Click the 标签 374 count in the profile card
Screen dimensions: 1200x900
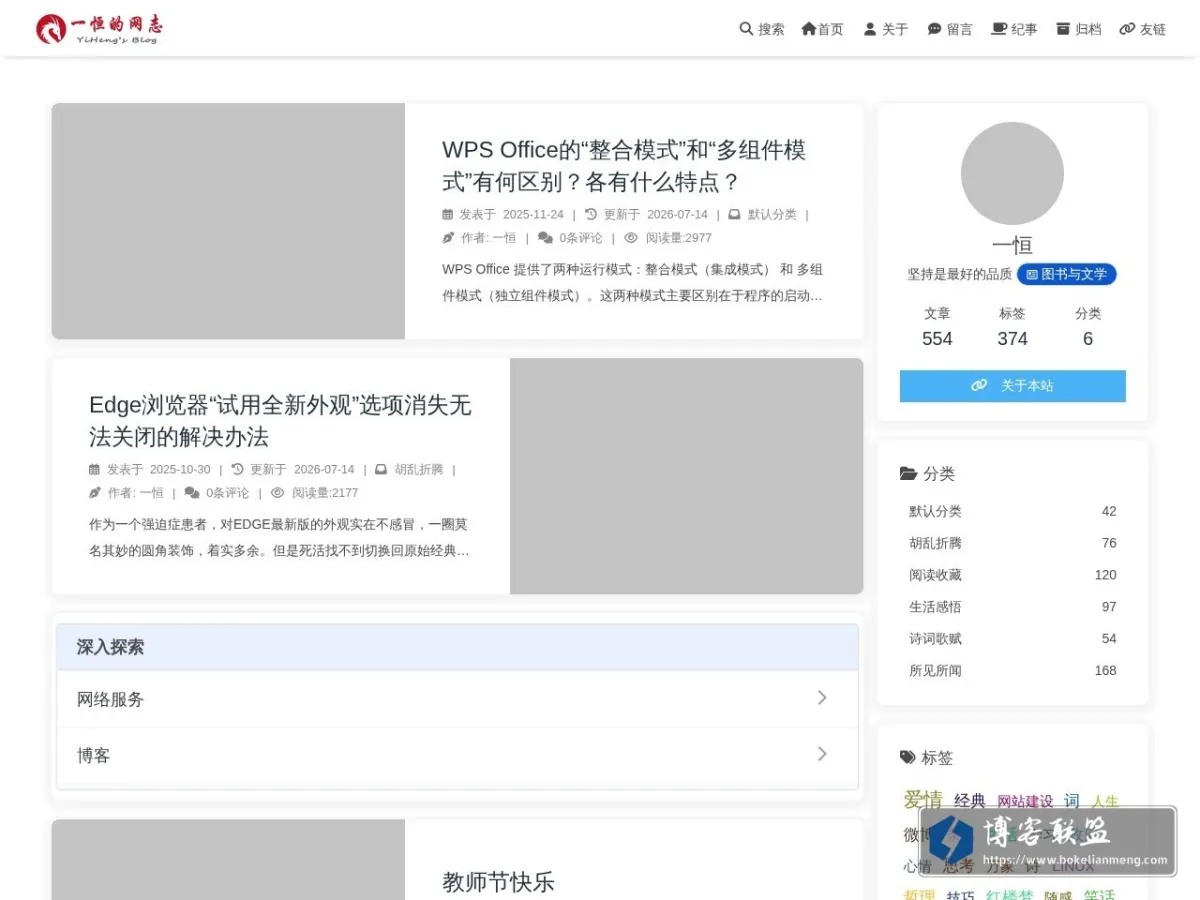[x=1012, y=327]
